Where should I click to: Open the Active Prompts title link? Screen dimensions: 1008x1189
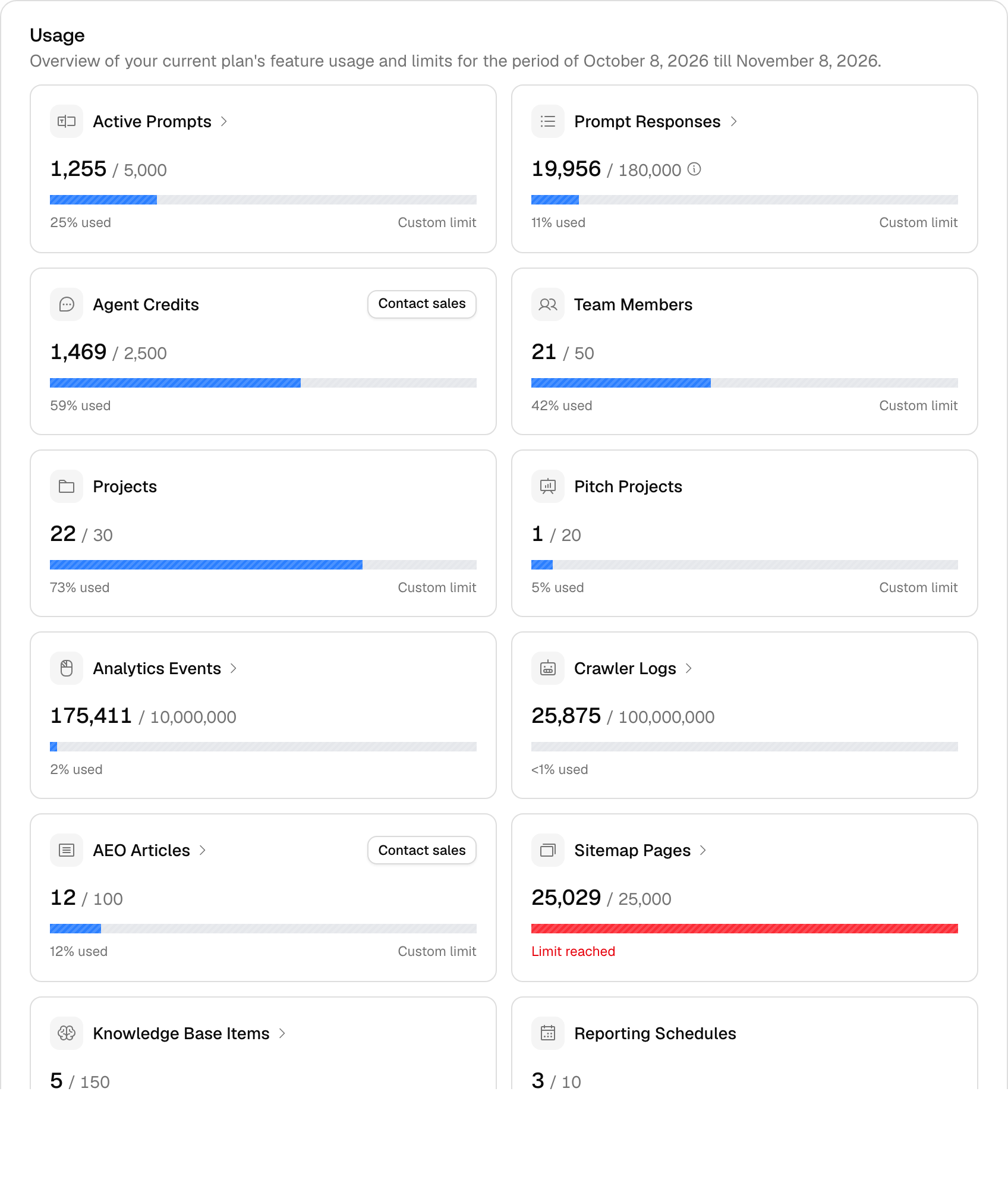coord(152,121)
